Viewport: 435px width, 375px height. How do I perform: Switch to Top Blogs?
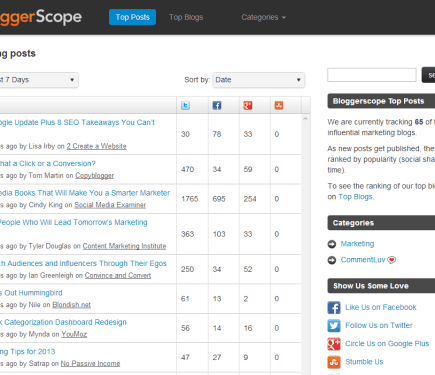[x=186, y=17]
